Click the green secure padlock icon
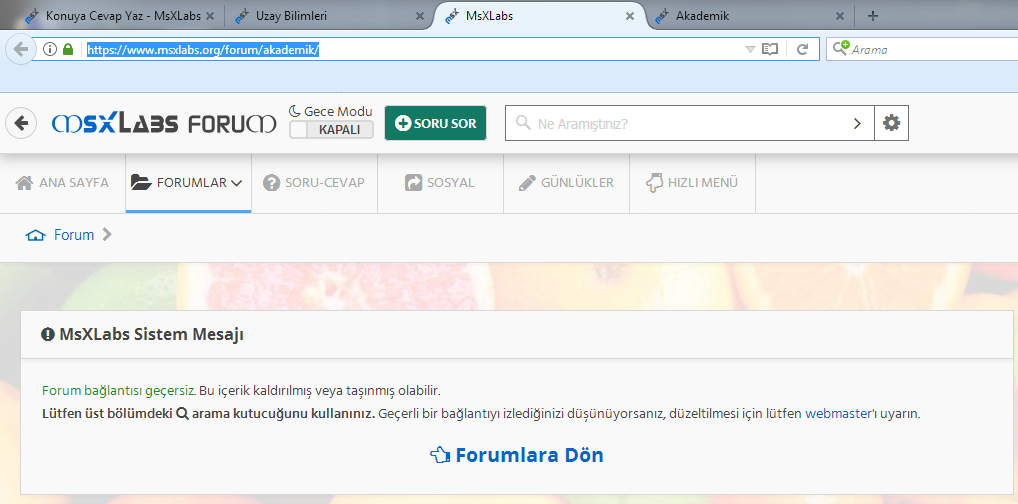This screenshot has width=1018, height=504. click(x=68, y=49)
